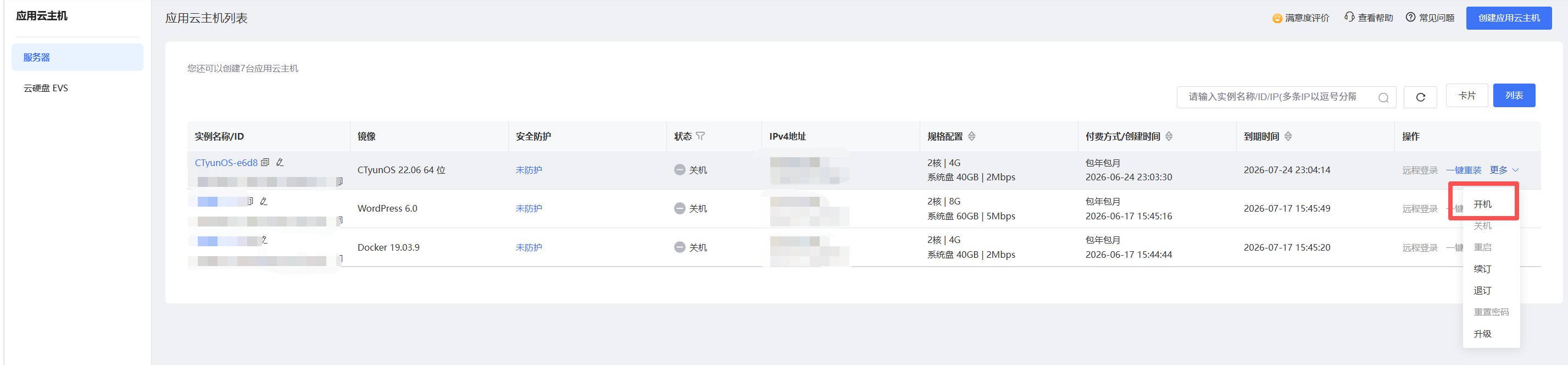Select 开机 from the more menu
The width and height of the screenshot is (1568, 365).
1483,204
